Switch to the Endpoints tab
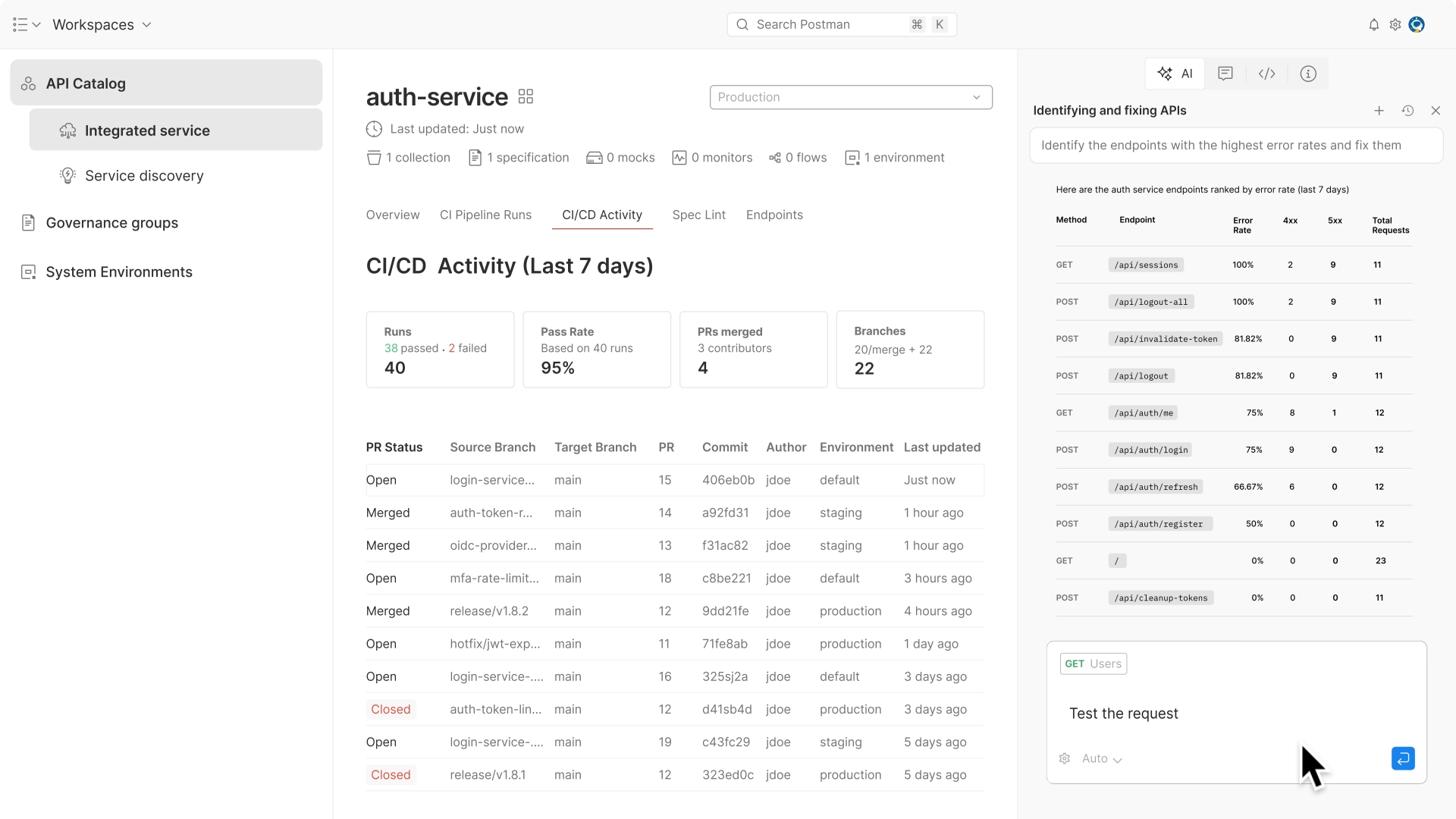The image size is (1456, 819). (774, 215)
